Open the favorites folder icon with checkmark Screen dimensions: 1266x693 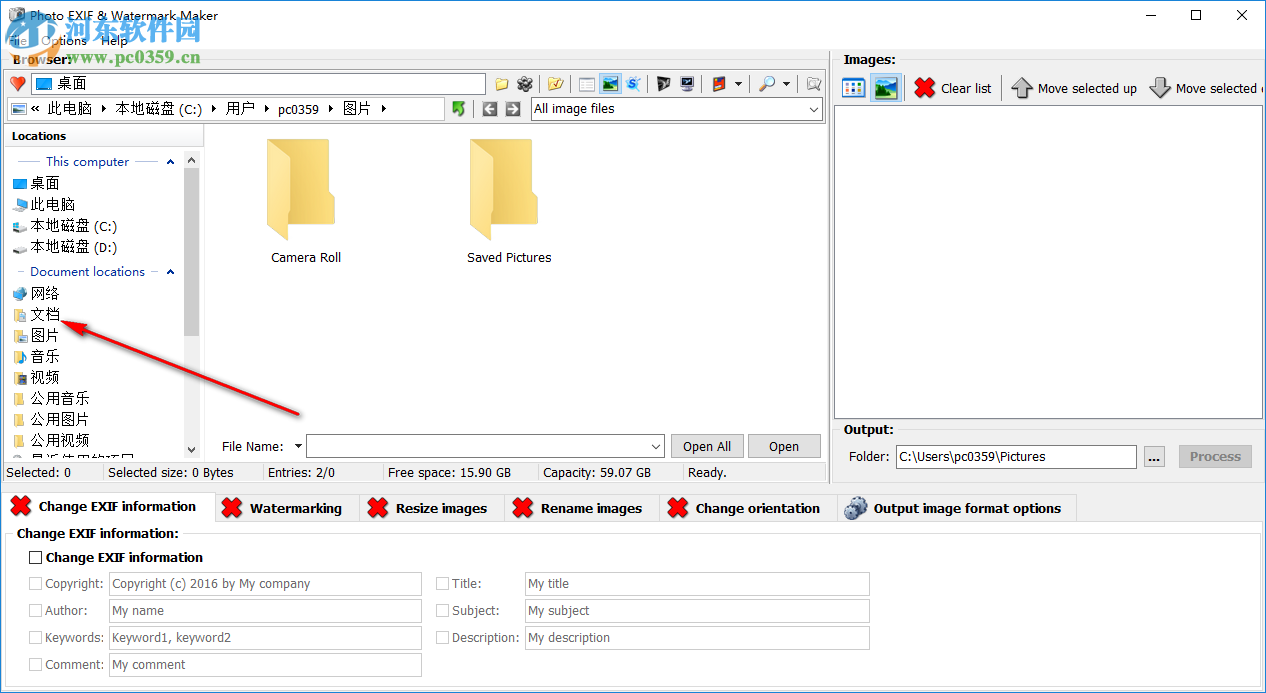pyautogui.click(x=555, y=84)
